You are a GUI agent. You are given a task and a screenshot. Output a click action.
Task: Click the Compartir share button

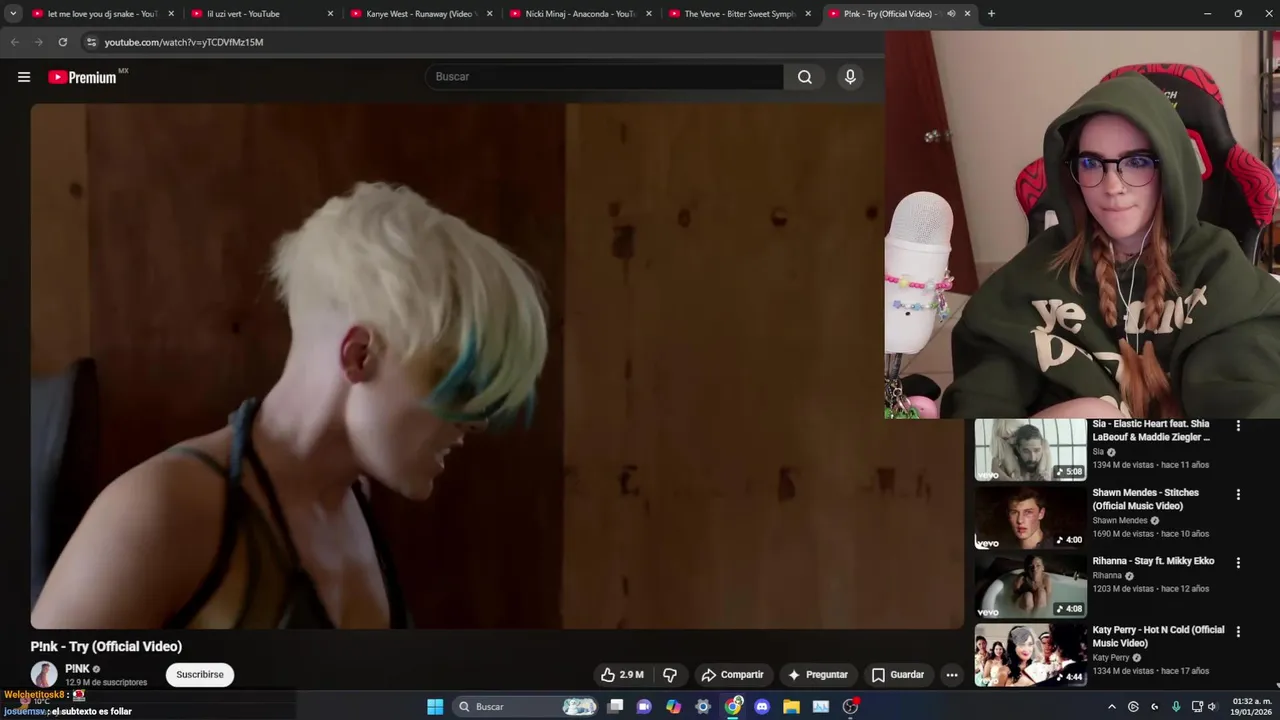point(732,675)
